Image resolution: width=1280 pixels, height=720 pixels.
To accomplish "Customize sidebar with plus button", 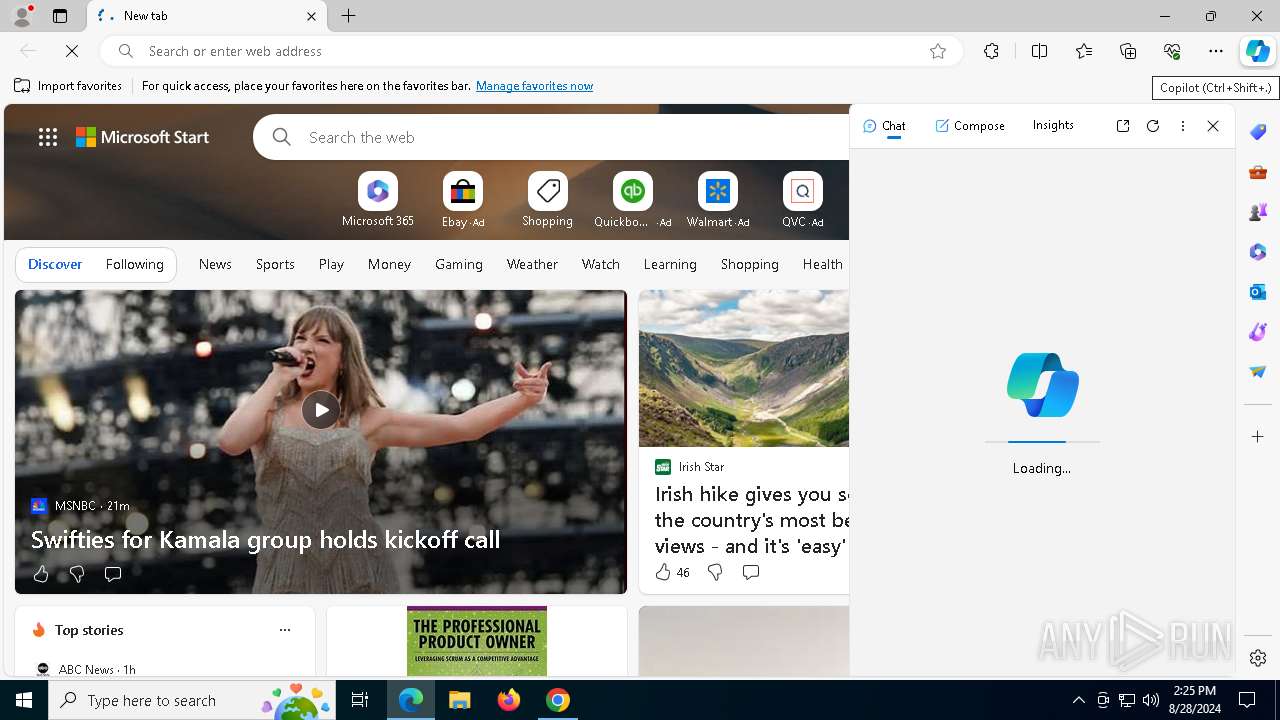I will [x=1258, y=437].
